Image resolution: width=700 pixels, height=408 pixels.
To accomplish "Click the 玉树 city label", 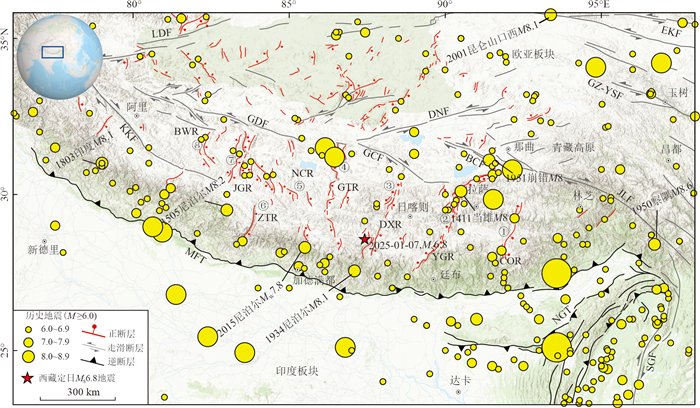I will (x=678, y=93).
